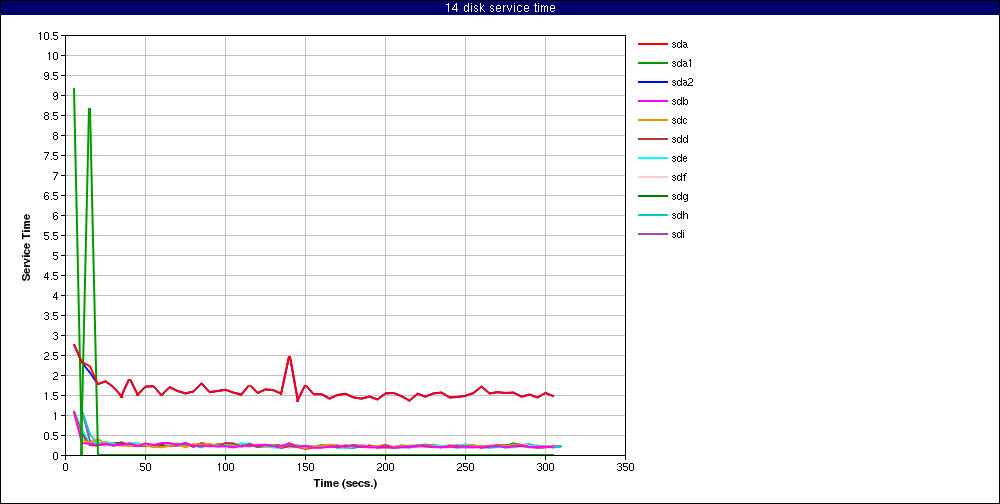This screenshot has height=504, width=1000.
Task: Click the sdb legend label
Action: (679, 101)
